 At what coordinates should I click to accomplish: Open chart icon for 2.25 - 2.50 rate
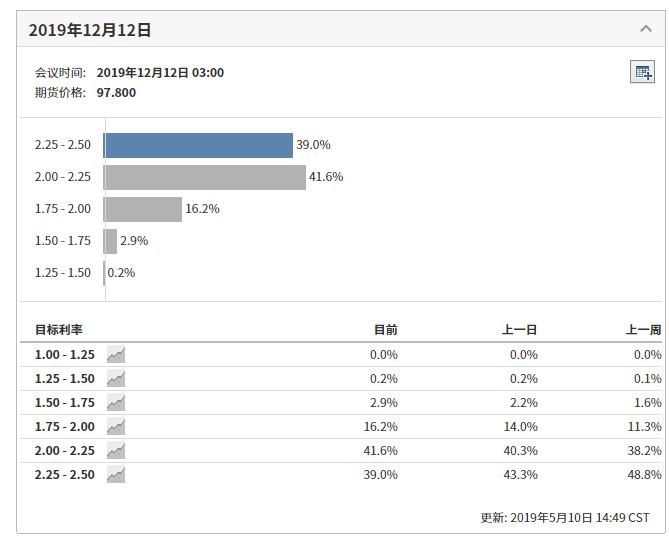coord(116,475)
